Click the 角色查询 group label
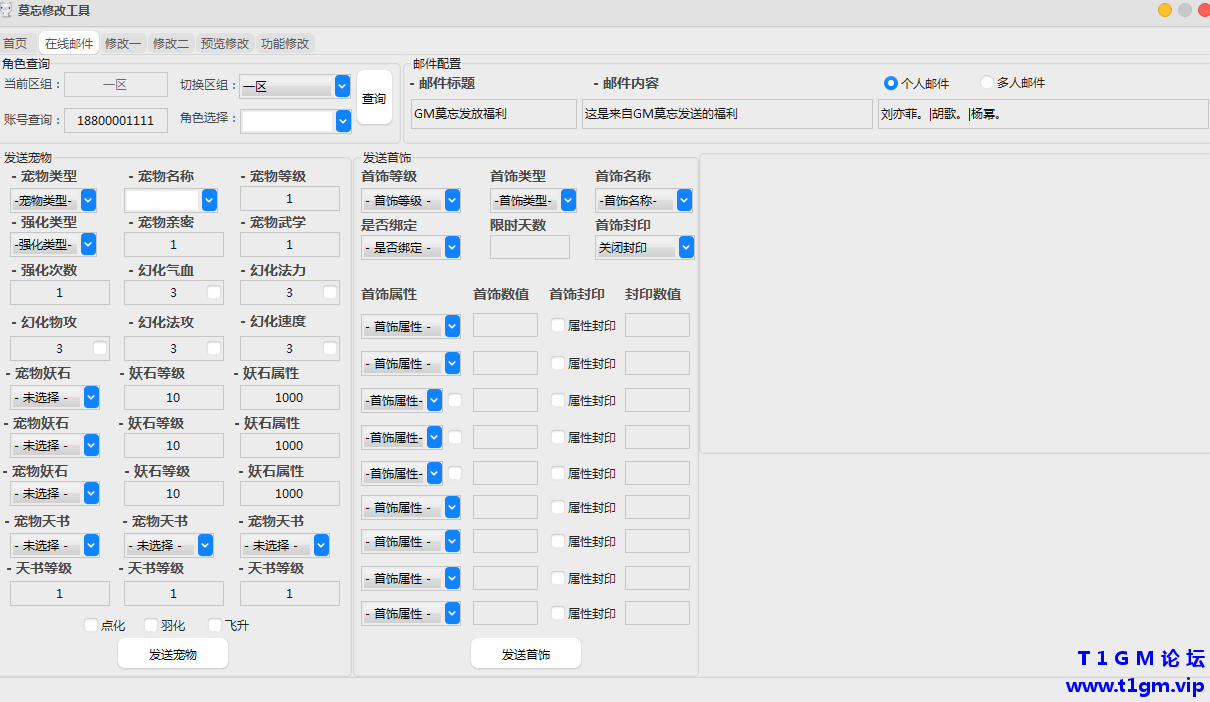 pyautogui.click(x=26, y=64)
